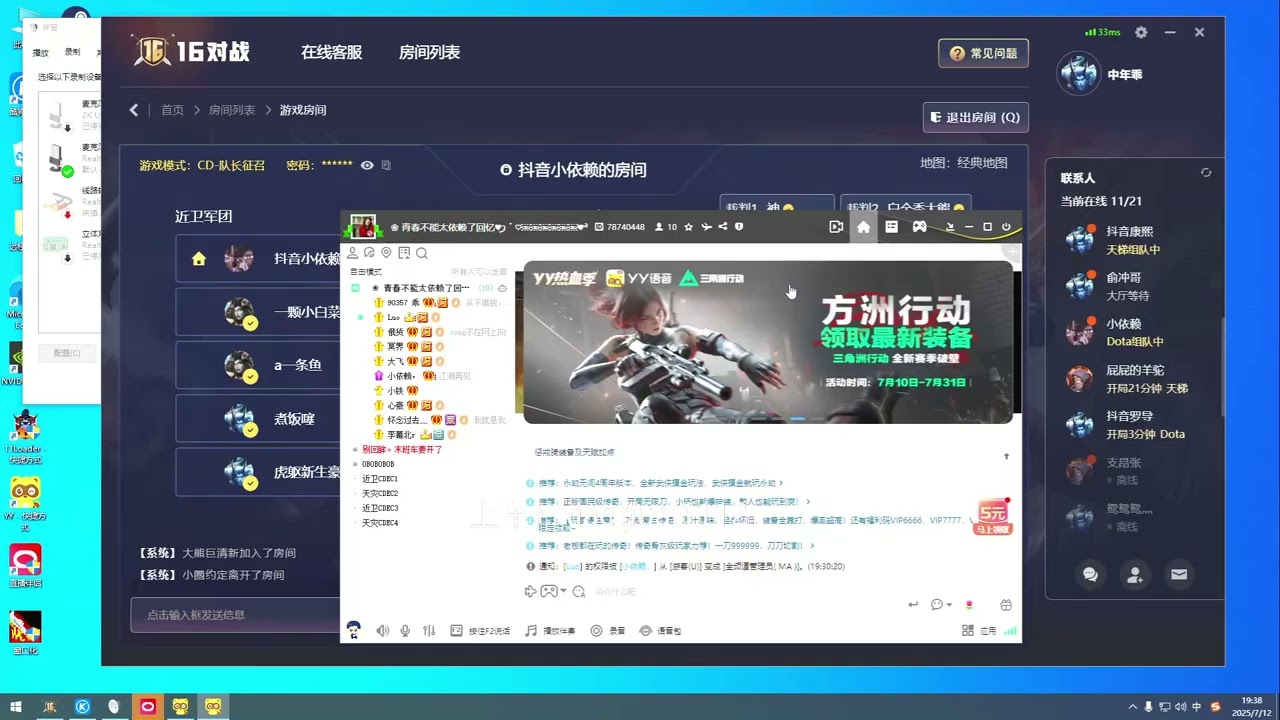
Task: Open contacts chat message icon
Action: [1090, 574]
